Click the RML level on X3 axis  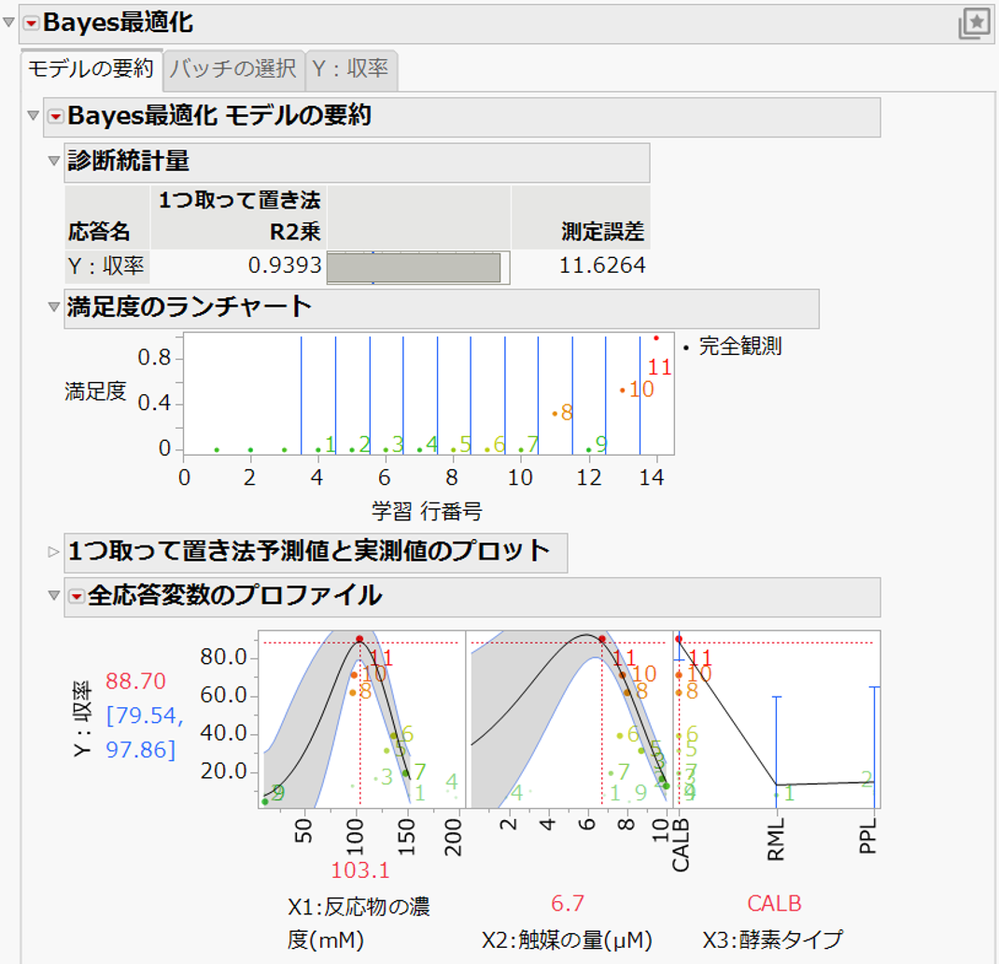click(775, 841)
